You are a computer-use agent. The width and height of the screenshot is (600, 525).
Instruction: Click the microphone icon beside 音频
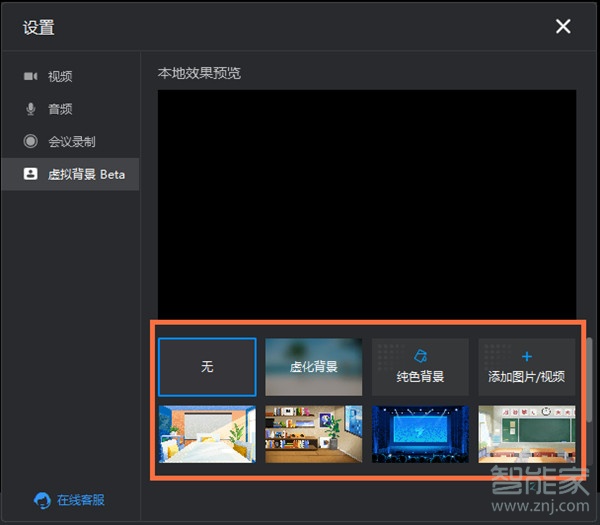click(30, 109)
